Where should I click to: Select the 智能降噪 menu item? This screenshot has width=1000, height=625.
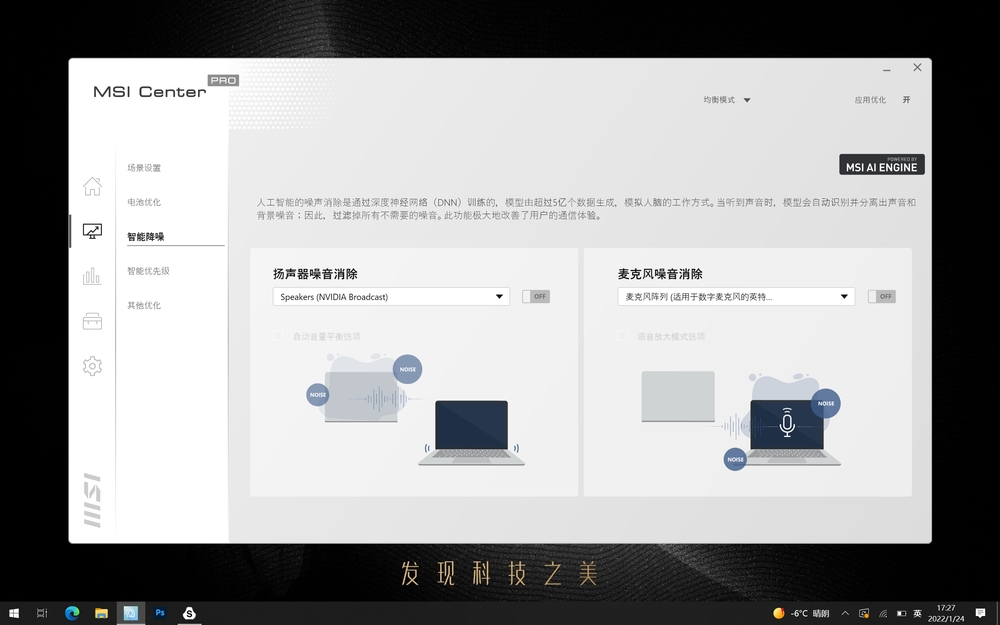(146, 237)
